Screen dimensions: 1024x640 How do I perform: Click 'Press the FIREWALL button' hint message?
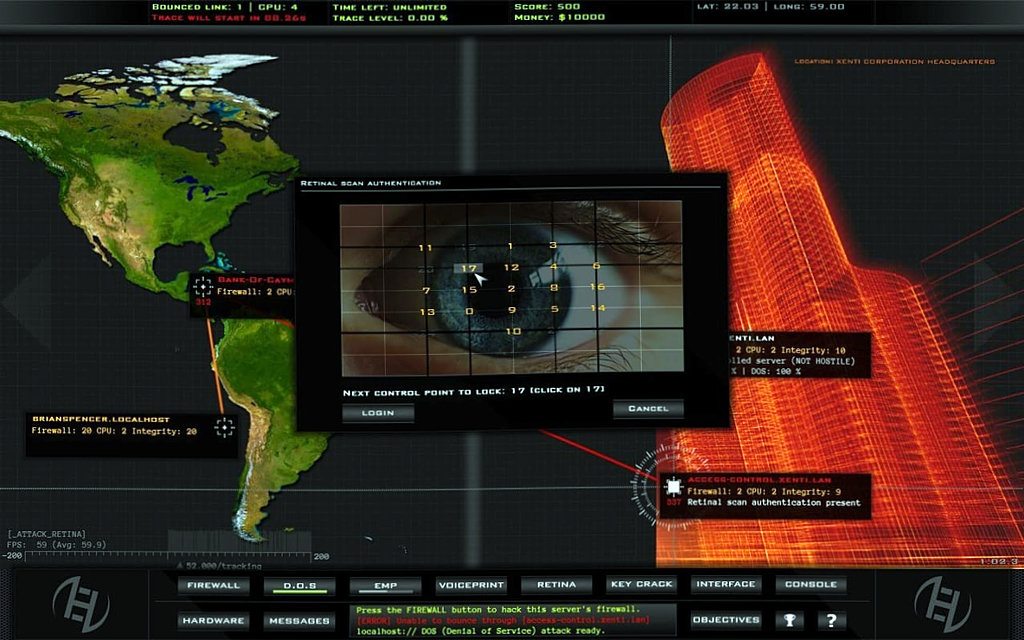tap(497, 609)
